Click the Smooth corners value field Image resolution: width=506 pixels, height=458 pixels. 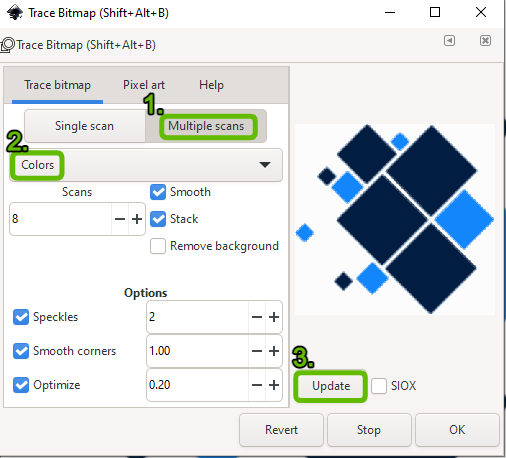point(197,351)
